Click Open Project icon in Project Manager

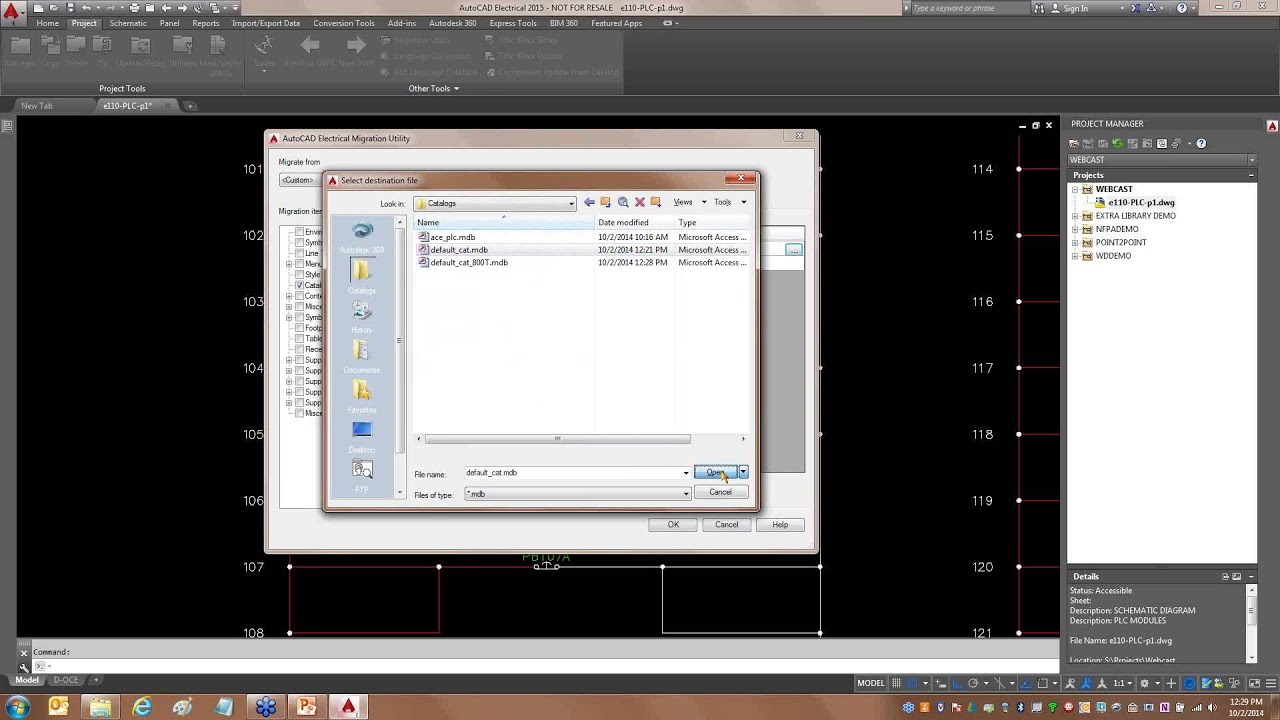[x=1074, y=144]
